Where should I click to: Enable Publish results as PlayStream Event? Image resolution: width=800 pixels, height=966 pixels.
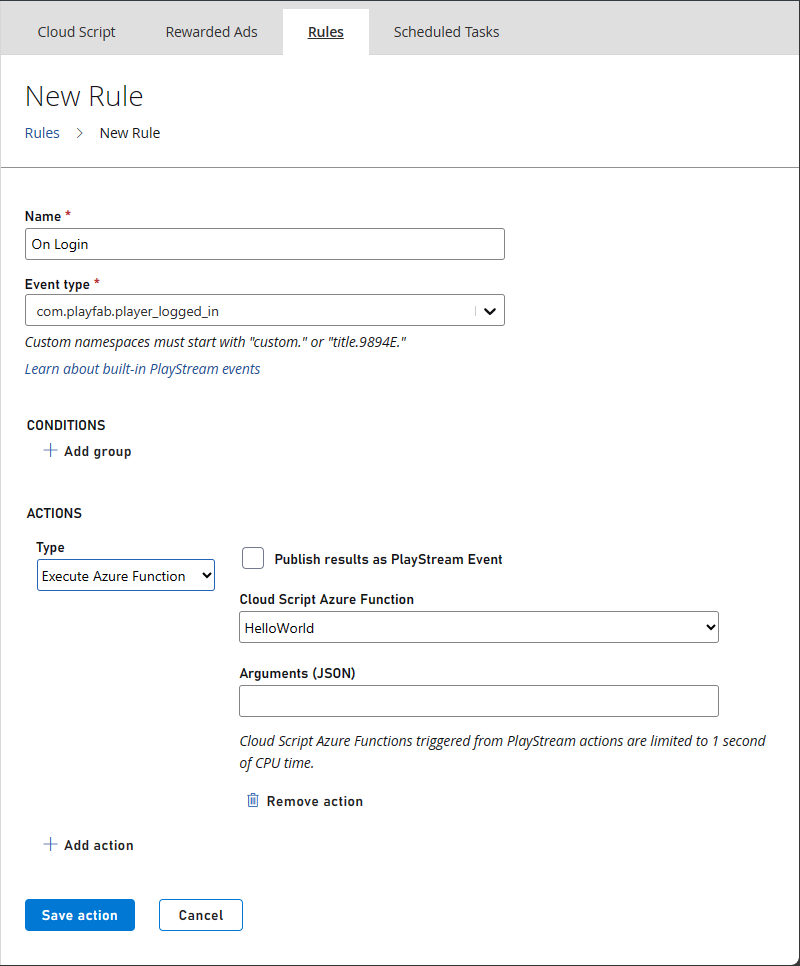point(253,558)
